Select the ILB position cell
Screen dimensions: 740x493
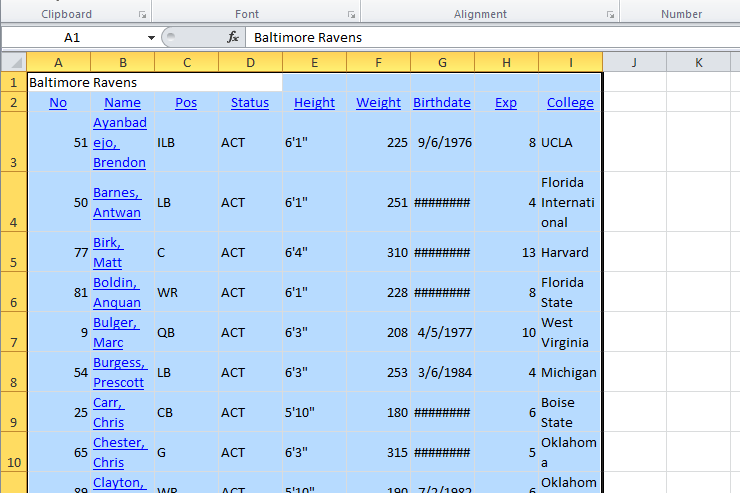click(187, 142)
